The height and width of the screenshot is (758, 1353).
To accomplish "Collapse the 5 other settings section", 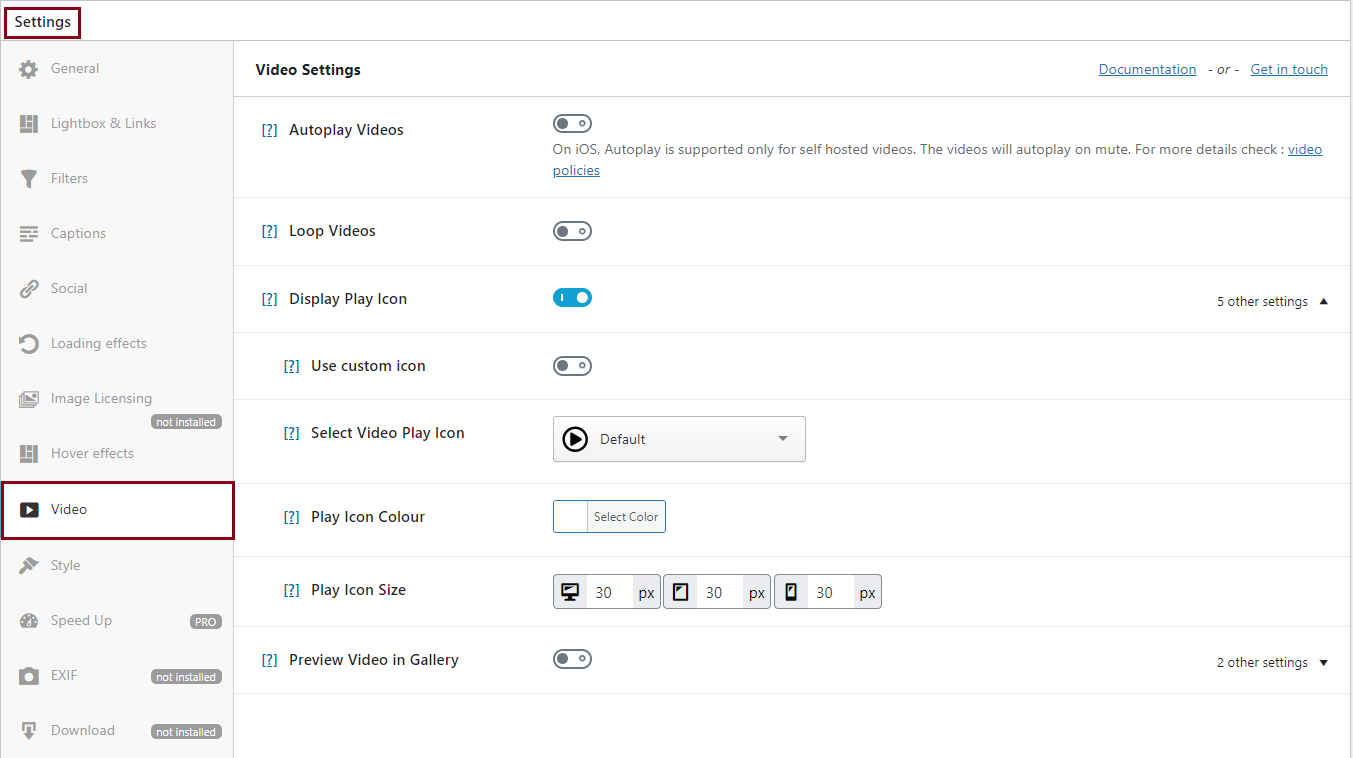I will tap(1272, 301).
